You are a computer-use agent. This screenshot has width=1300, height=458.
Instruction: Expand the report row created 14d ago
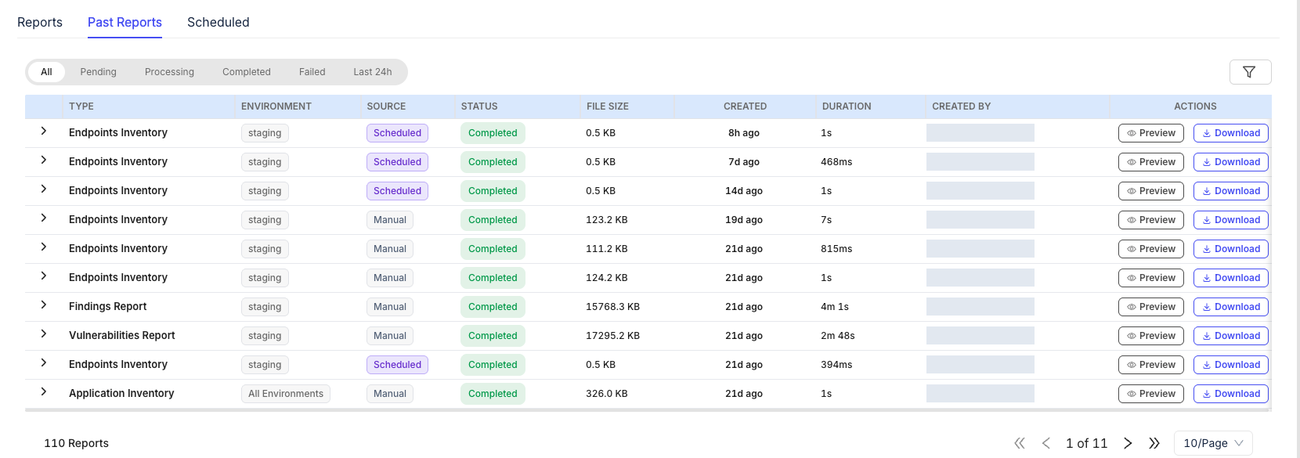pyautogui.click(x=44, y=189)
